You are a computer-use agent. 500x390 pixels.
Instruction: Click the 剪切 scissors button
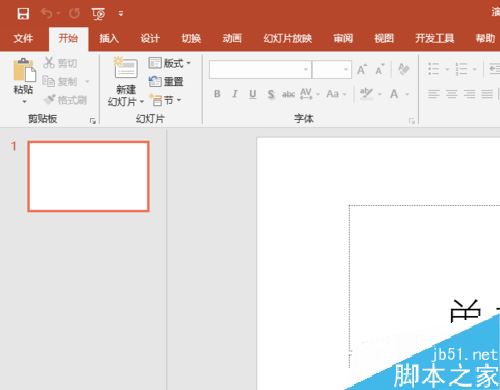pyautogui.click(x=60, y=63)
